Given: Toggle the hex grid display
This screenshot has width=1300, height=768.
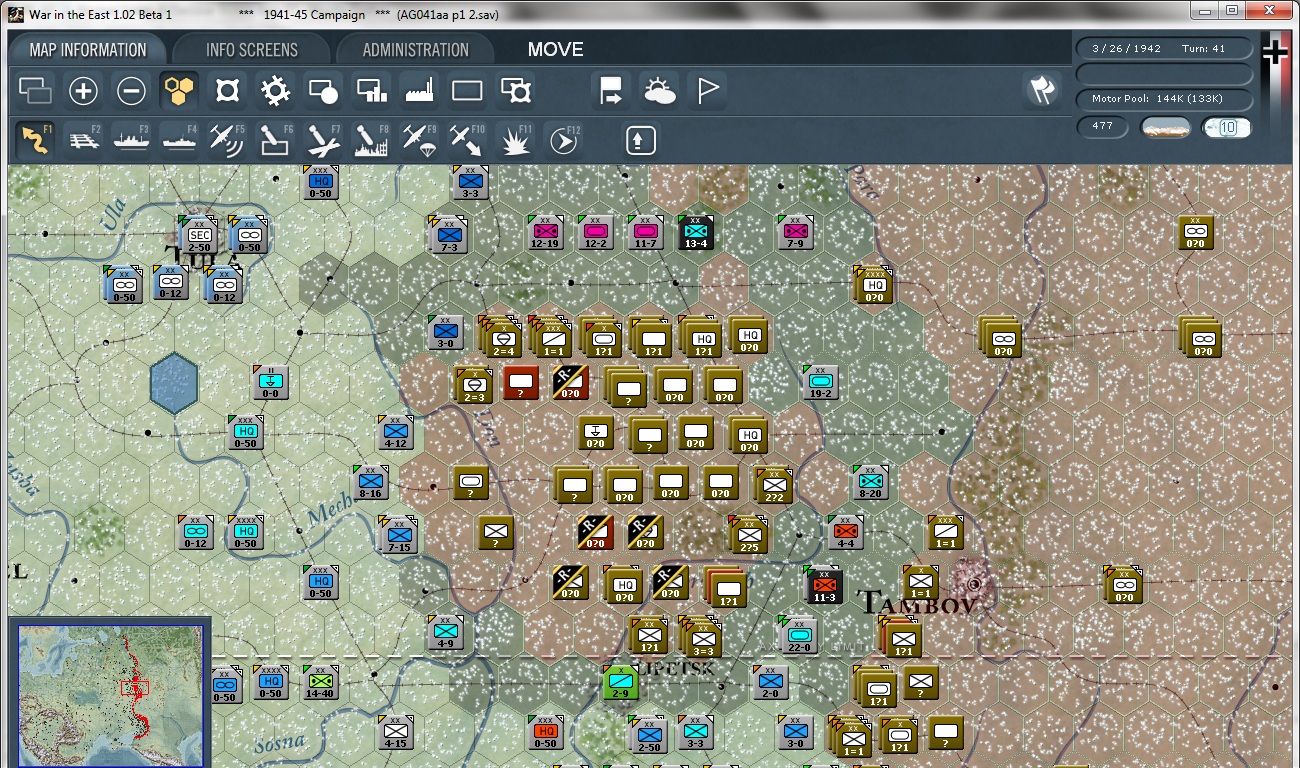Looking at the screenshot, I should (179, 91).
